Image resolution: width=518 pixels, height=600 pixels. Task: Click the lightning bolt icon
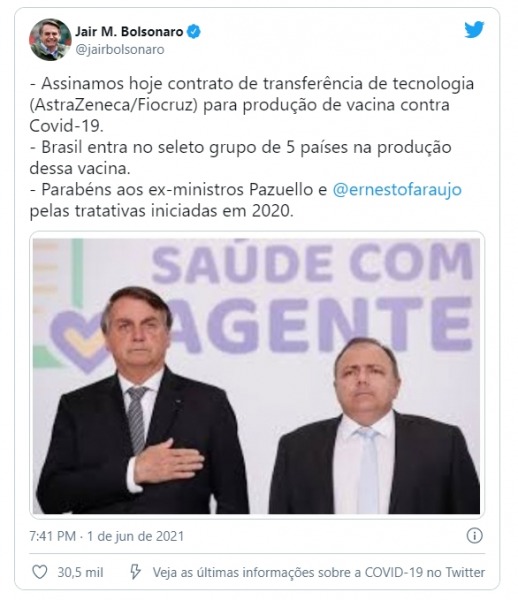coord(135,572)
